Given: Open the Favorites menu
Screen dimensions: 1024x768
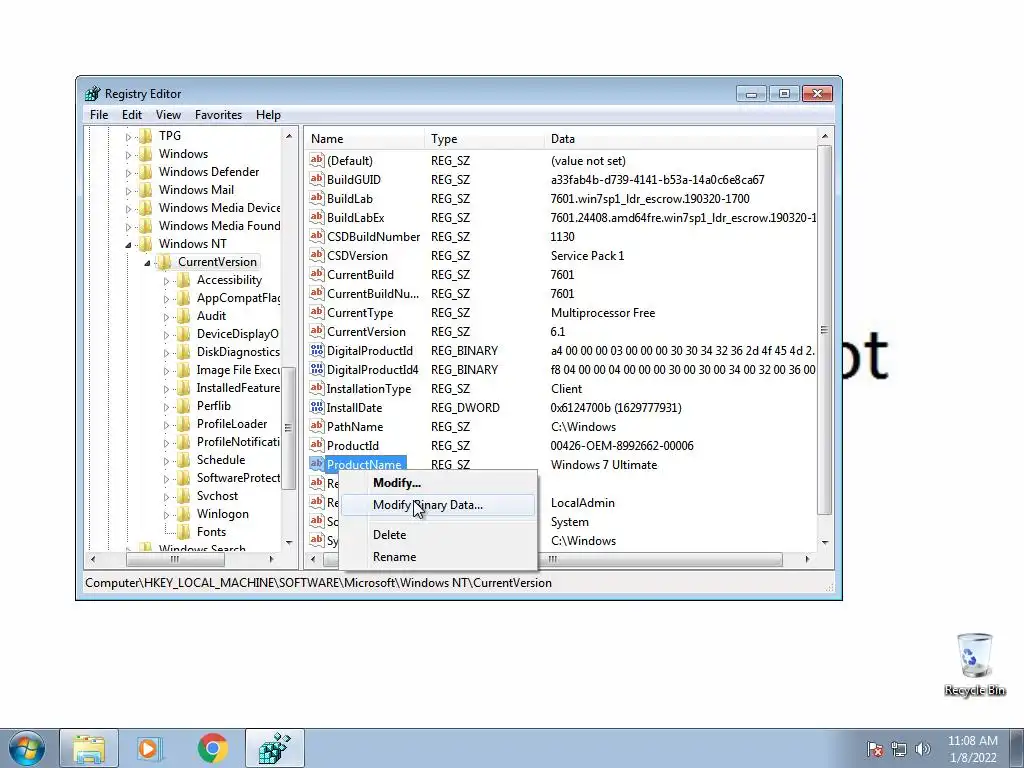Looking at the screenshot, I should tap(218, 114).
